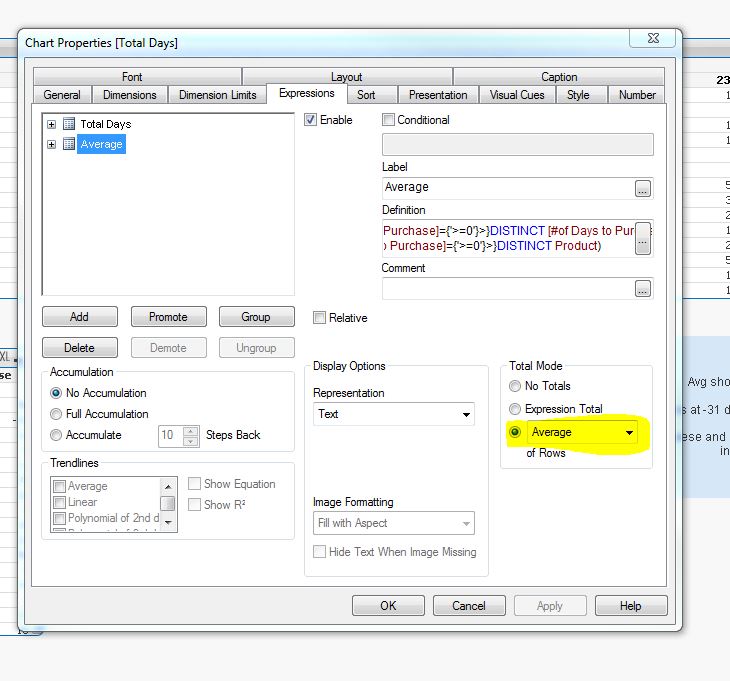Increase the Steps Back spinner value
This screenshot has height=681, width=730.
tap(190, 432)
